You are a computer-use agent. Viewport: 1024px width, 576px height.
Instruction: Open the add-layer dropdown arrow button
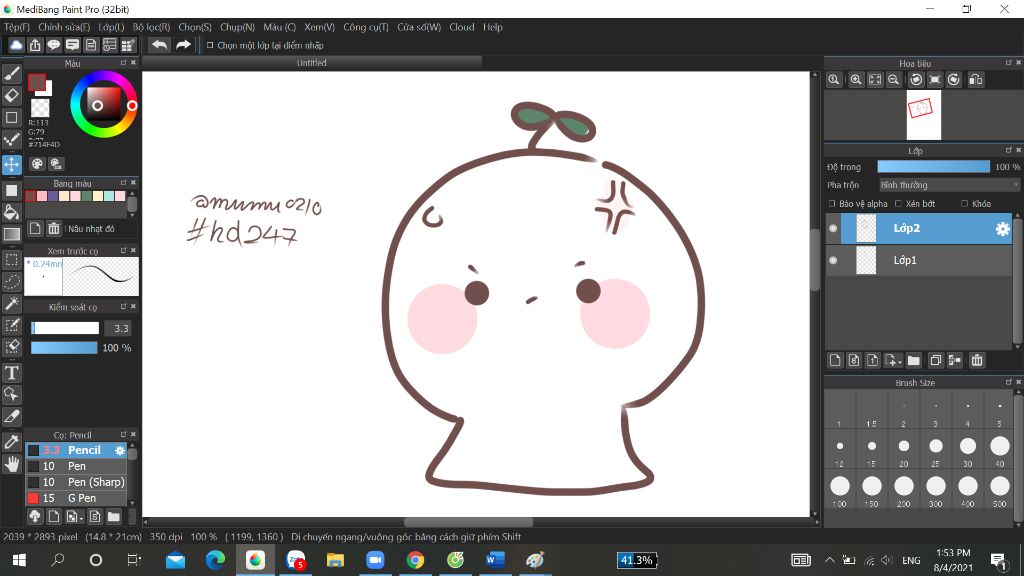pos(893,360)
